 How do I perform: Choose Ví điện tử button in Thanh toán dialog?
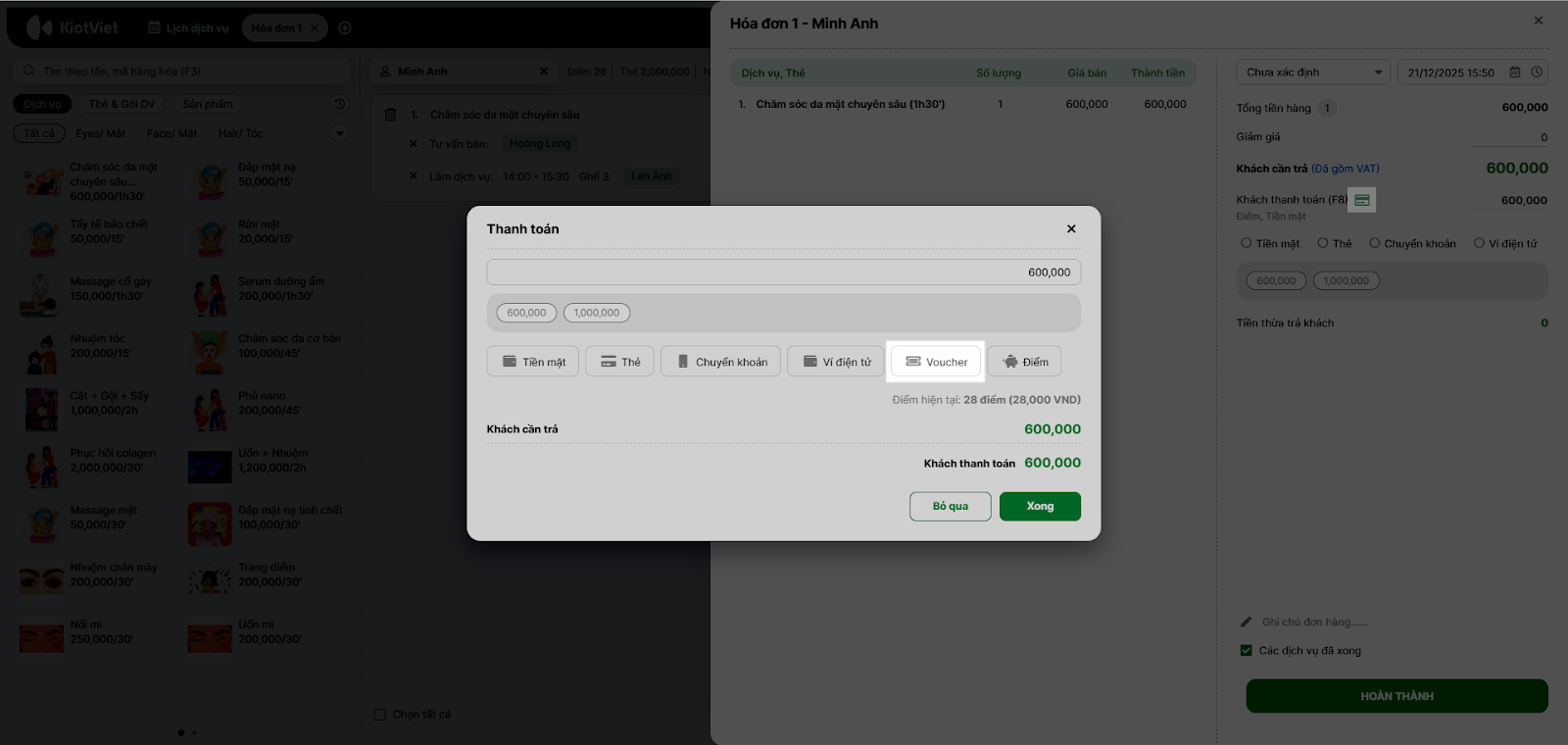click(x=836, y=362)
